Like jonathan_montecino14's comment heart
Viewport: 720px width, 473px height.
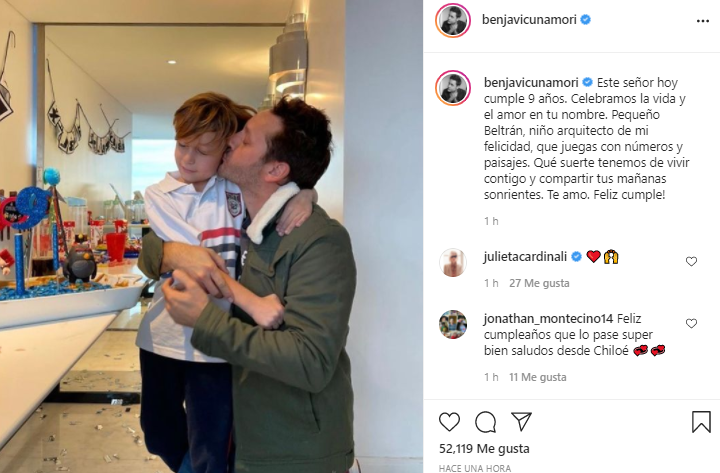tap(691, 323)
